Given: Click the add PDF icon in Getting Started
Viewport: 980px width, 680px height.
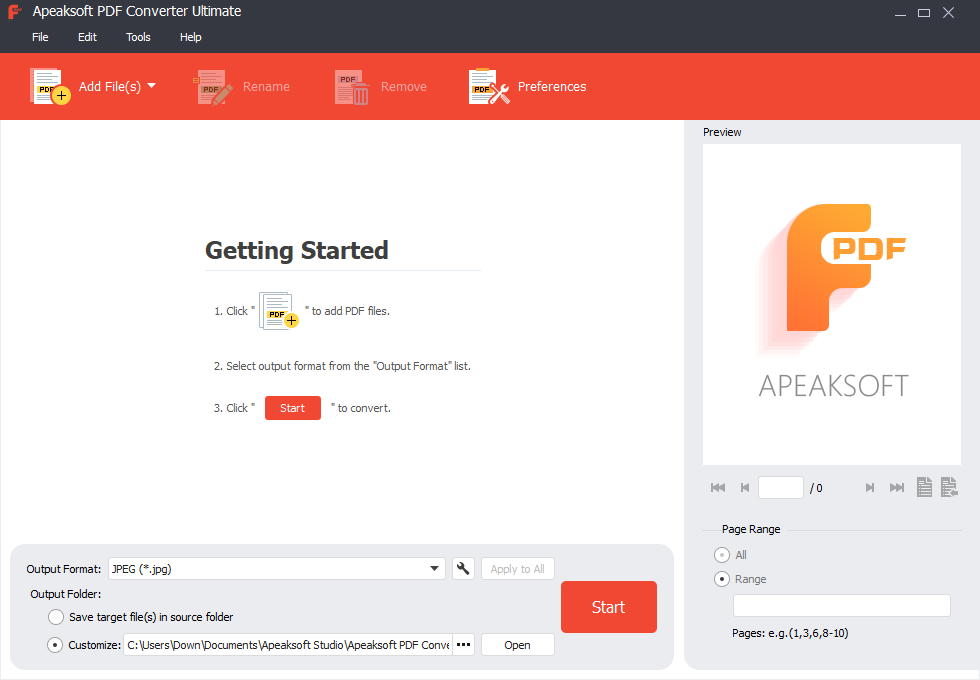Looking at the screenshot, I should click(279, 311).
